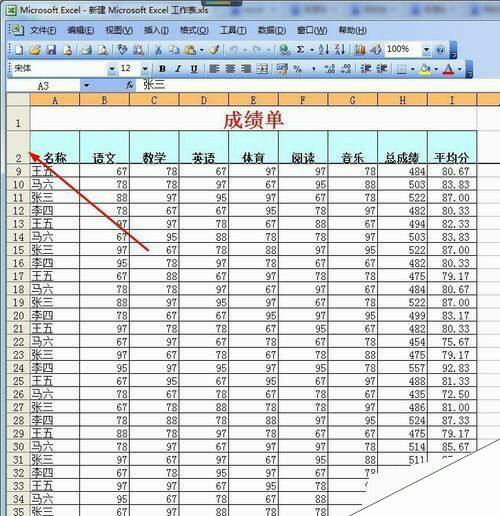Merge and center selected cells
500x516 pixels.
tap(262, 69)
